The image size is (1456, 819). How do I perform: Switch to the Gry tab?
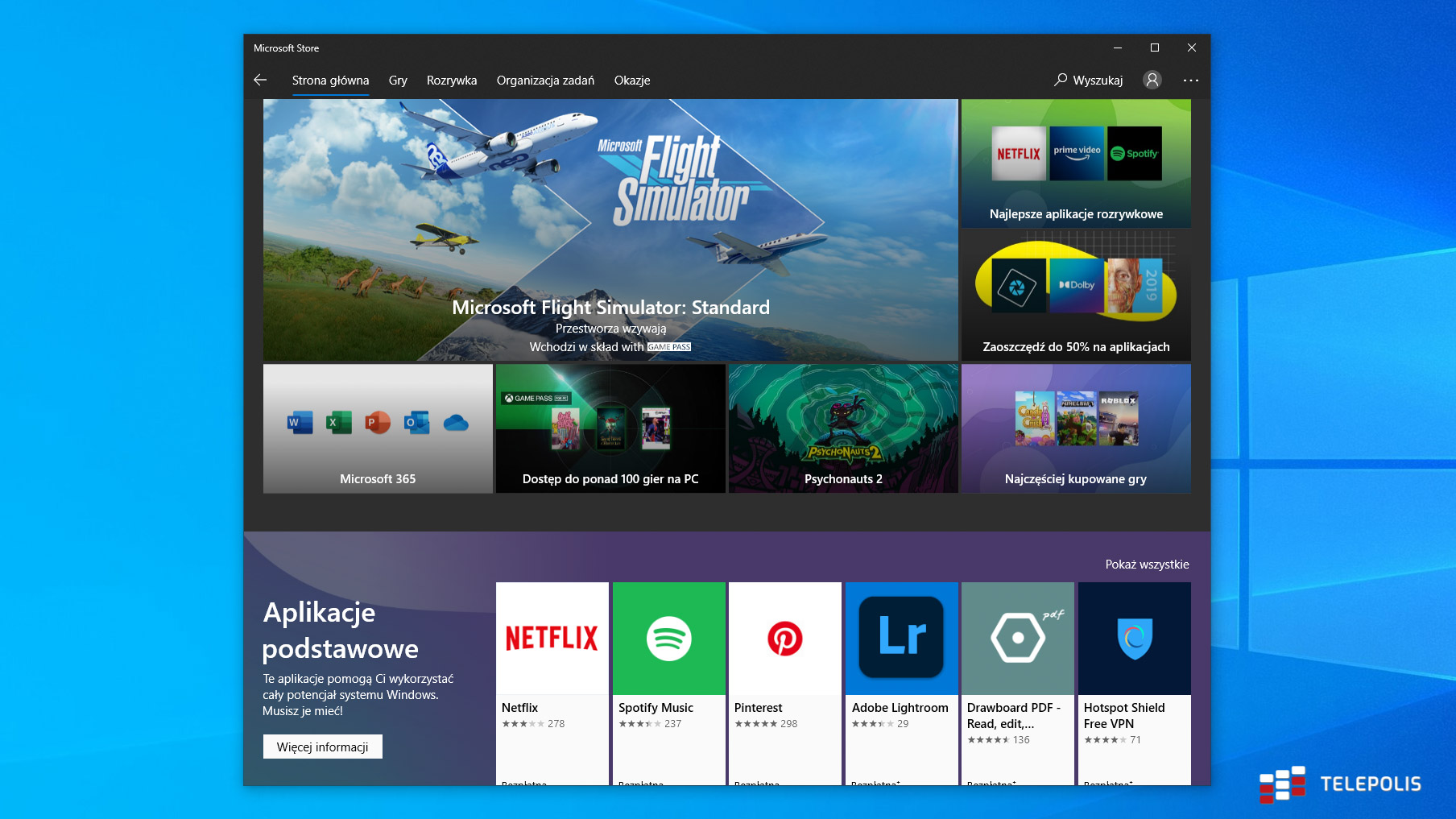point(398,81)
